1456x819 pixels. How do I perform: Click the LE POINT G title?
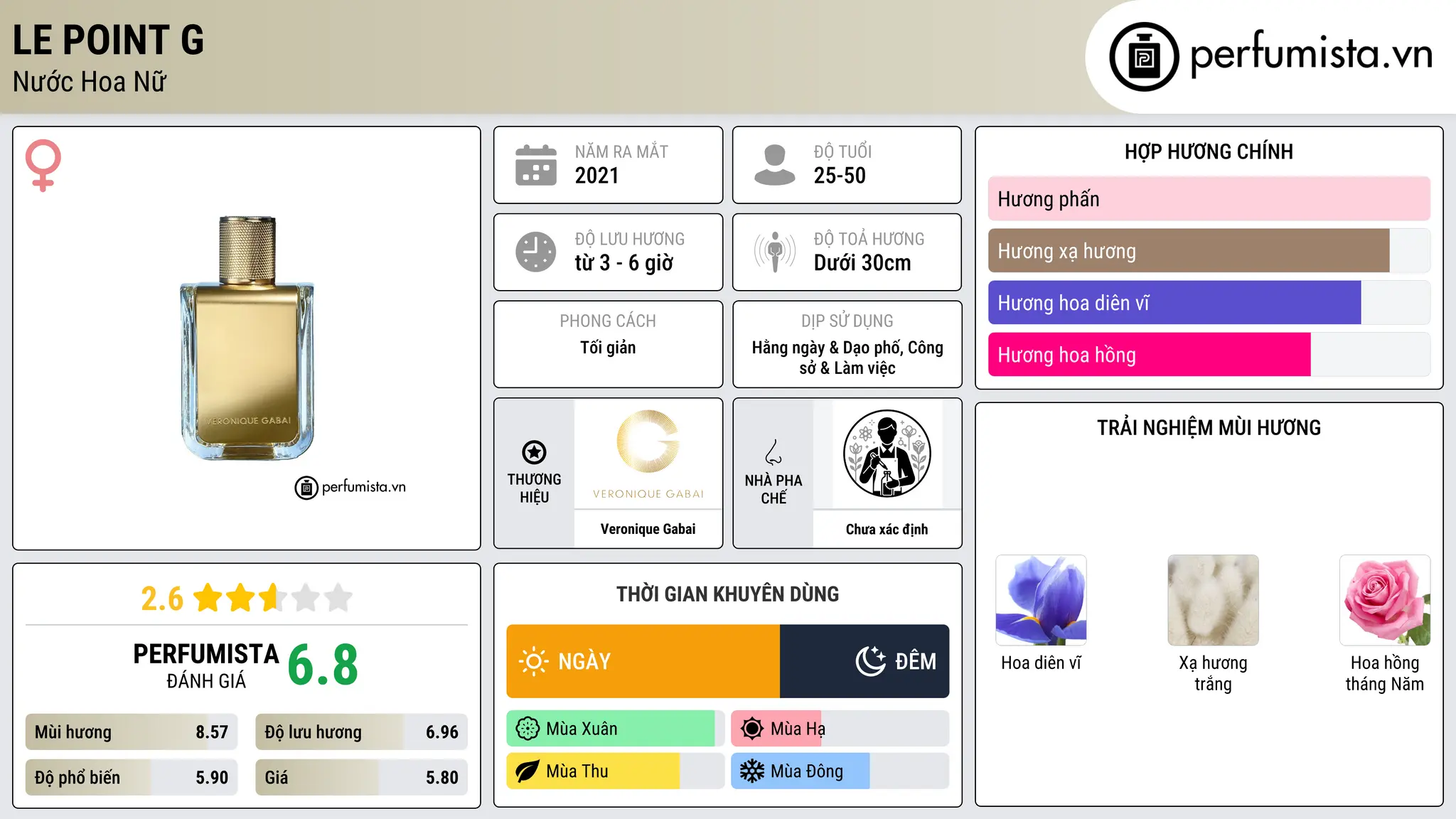click(108, 40)
